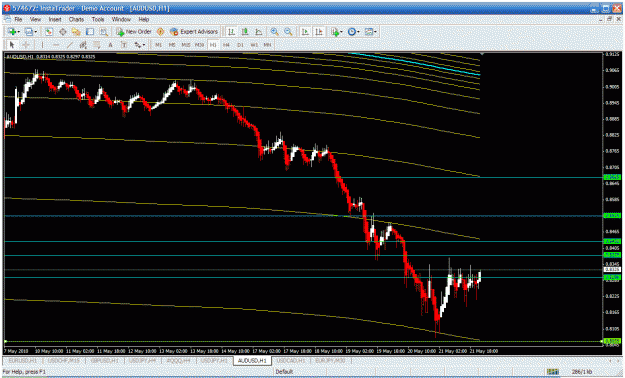
Task: Toggle chart auto scroll
Action: pyautogui.click(x=305, y=32)
